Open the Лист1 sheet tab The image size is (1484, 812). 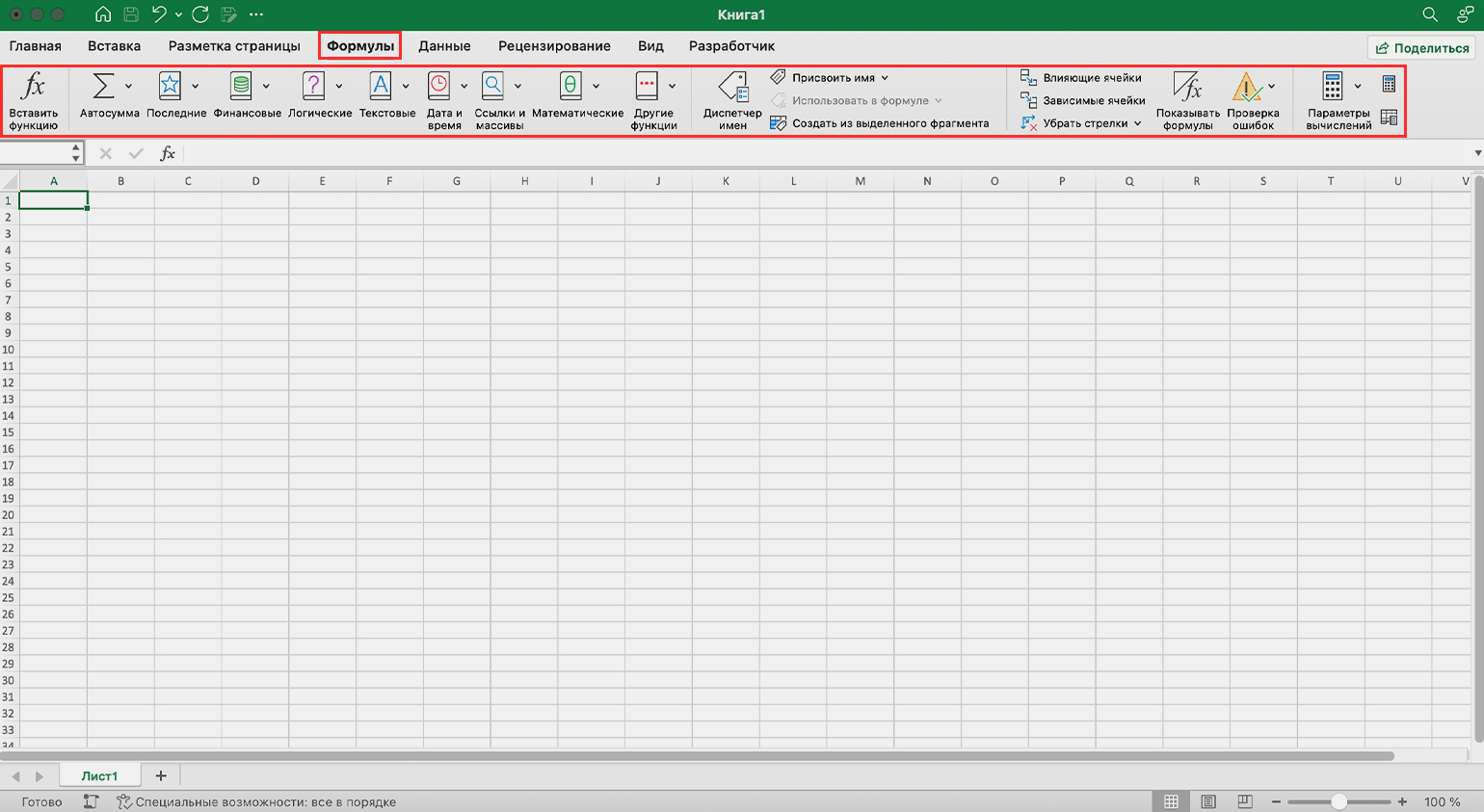99,776
